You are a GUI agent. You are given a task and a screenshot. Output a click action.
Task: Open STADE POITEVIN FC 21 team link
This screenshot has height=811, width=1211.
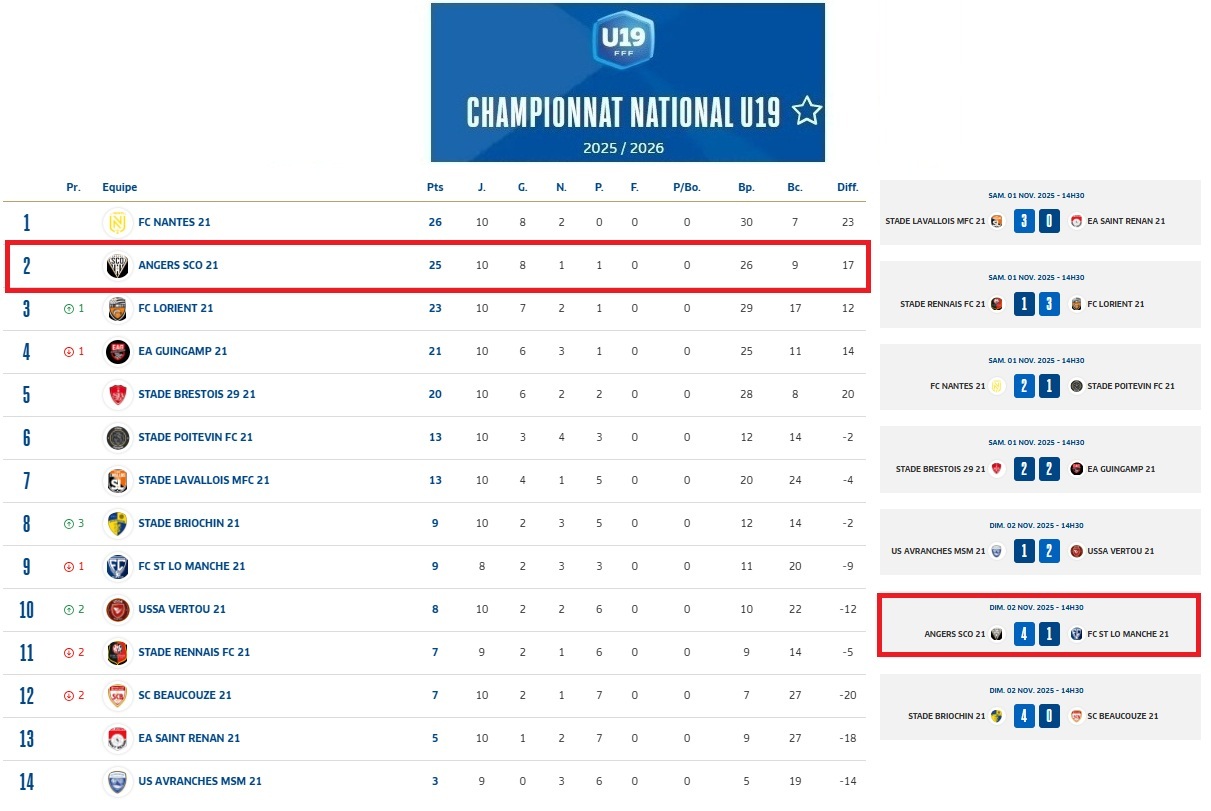[x=195, y=437]
